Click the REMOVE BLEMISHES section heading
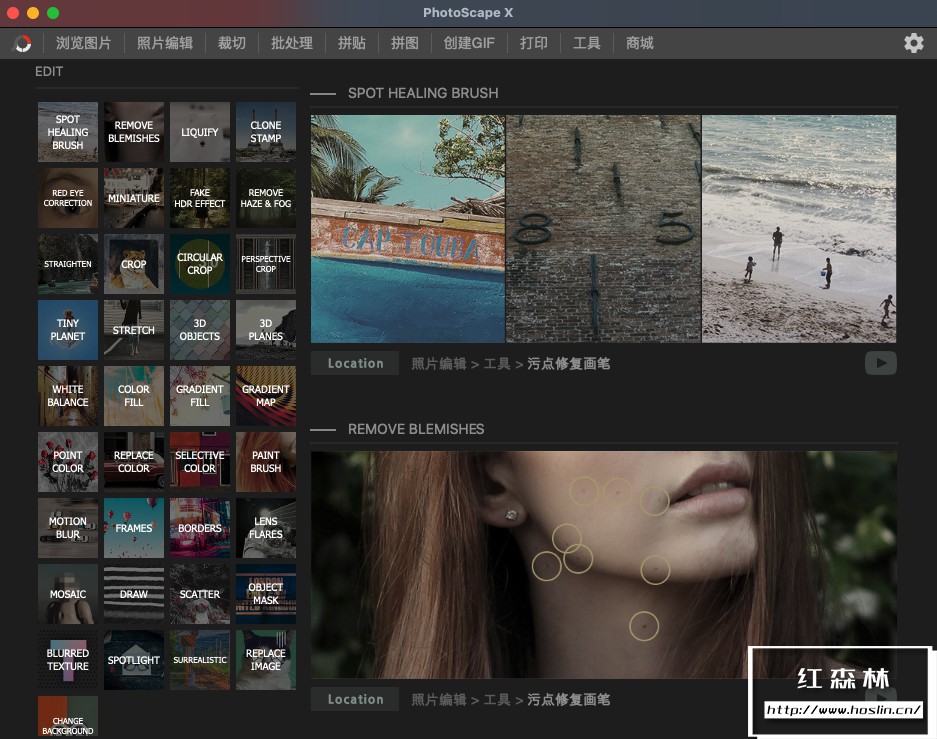This screenshot has width=937, height=739. click(416, 429)
